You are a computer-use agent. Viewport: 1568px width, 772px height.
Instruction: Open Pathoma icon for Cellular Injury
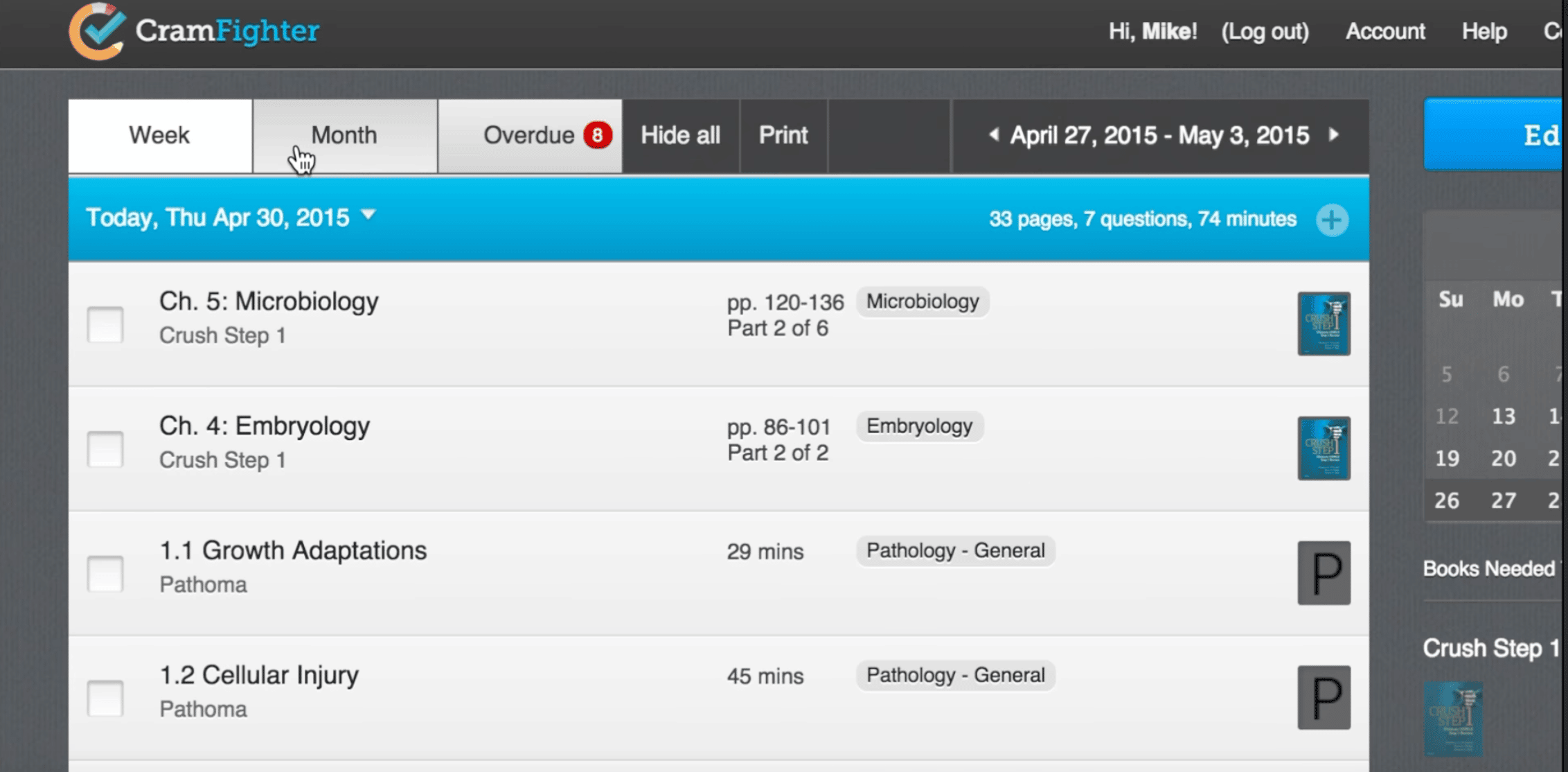tap(1324, 698)
